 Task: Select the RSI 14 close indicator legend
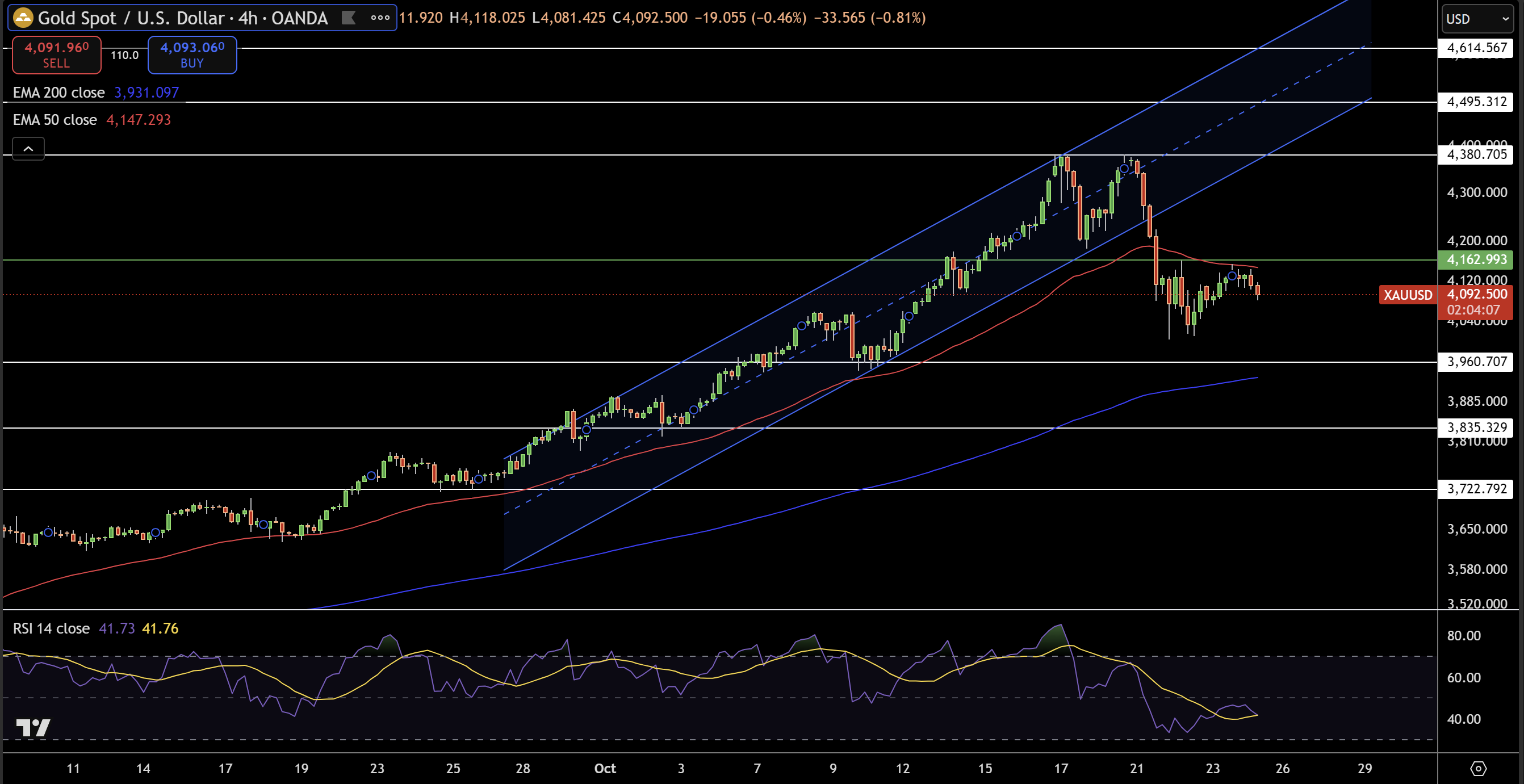click(x=52, y=628)
